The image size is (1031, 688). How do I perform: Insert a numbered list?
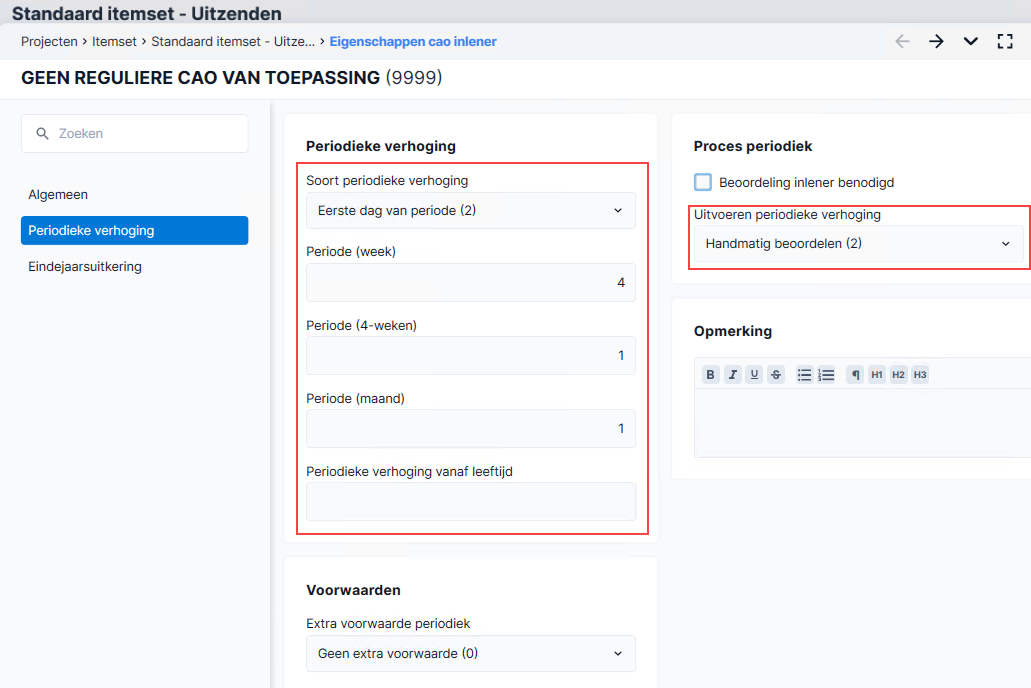[x=826, y=375]
